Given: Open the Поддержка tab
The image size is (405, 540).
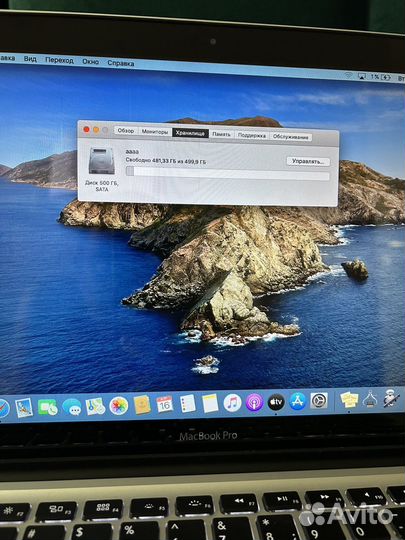Looking at the screenshot, I should [252, 135].
